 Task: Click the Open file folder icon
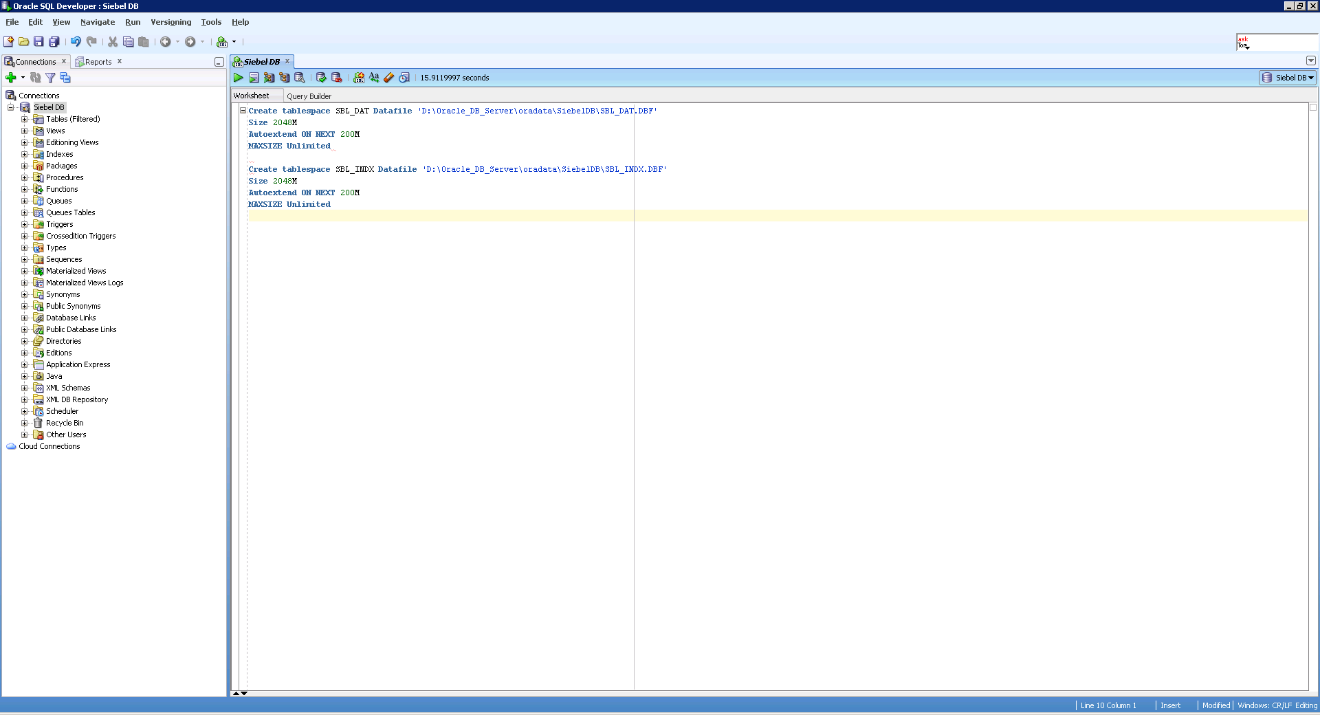(x=23, y=42)
